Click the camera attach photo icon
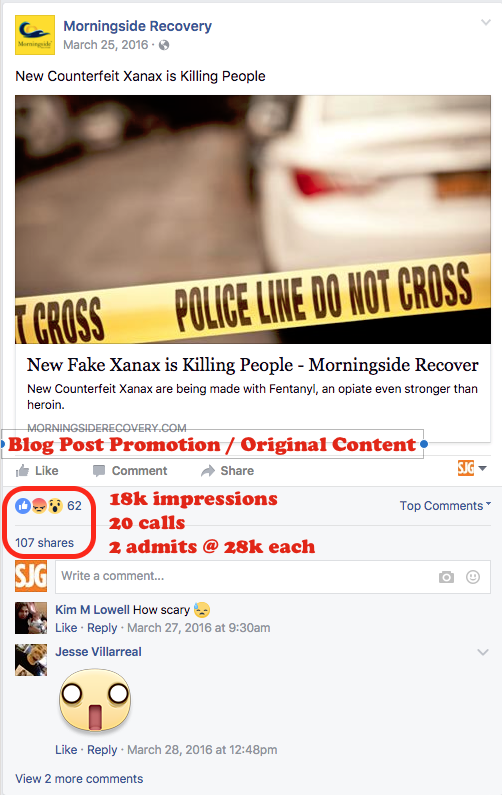 point(446,577)
